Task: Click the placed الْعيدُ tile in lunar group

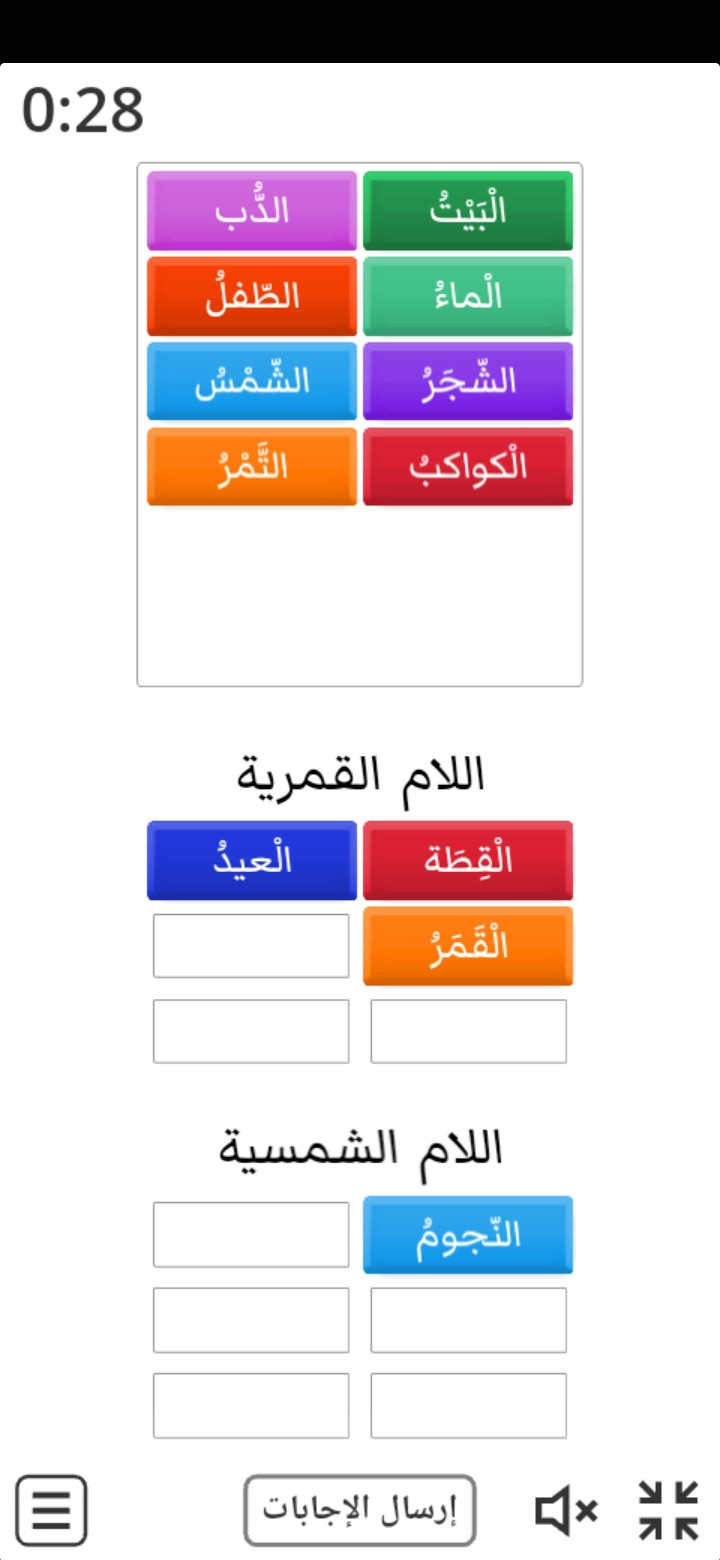Action: [x=252, y=861]
